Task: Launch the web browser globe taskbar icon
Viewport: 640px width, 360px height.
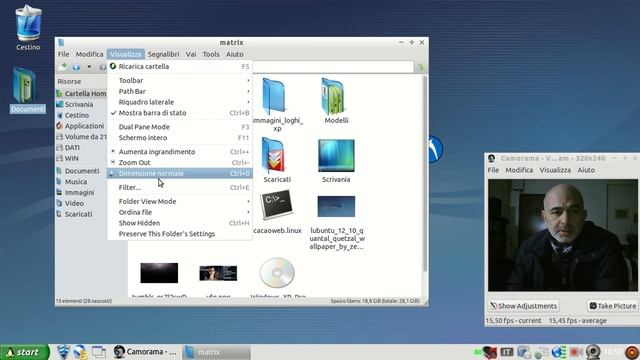Action: (x=80, y=352)
